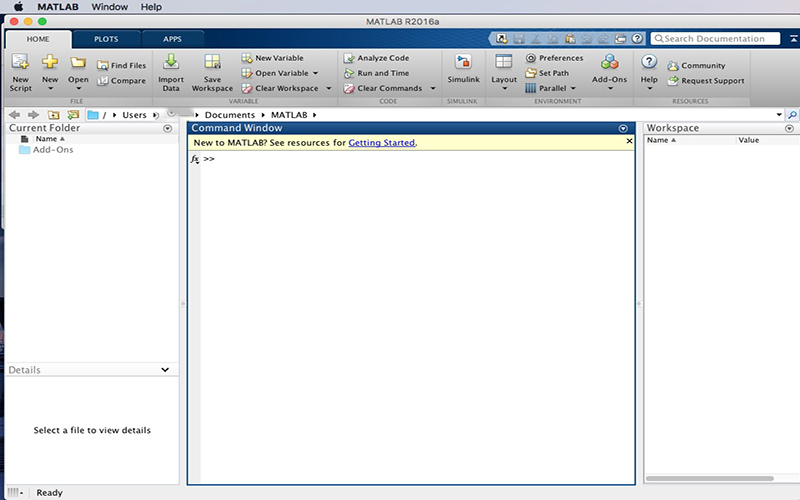800x500 pixels.
Task: Open a file via the Open folder icon
Action: 78,62
